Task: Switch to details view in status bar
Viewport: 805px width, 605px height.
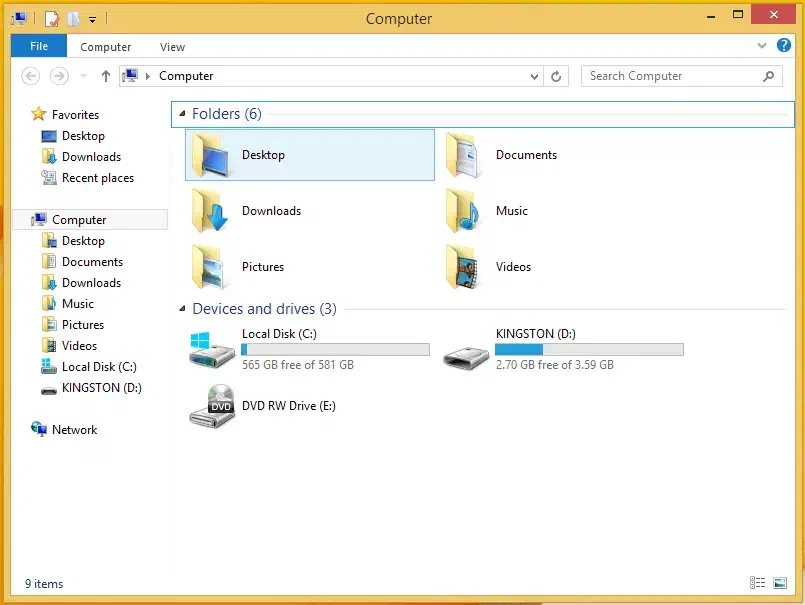Action: point(758,583)
